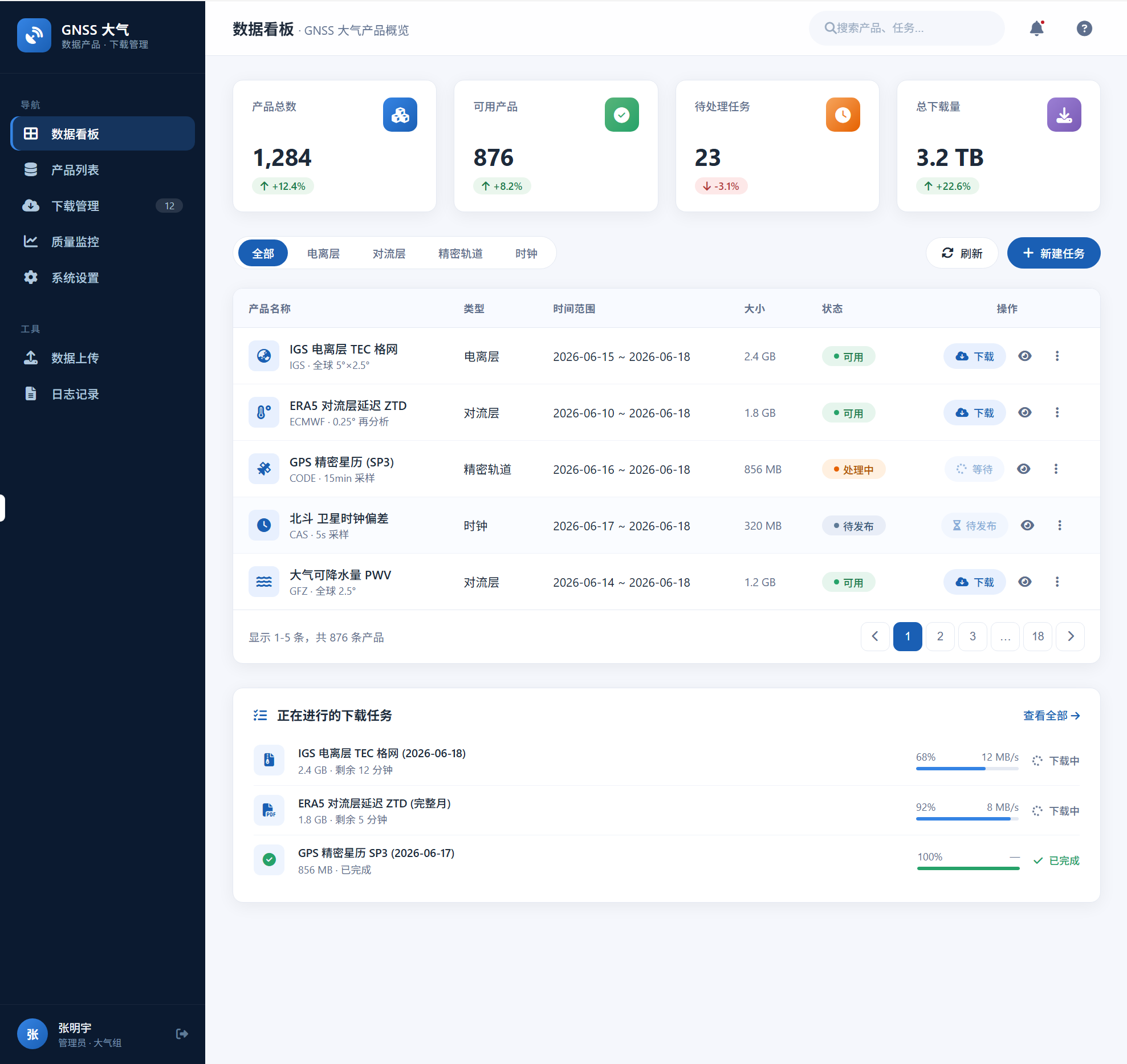This screenshot has height=1064, width=1127.
Task: Click the satellite icon of GPS 精密星历 row
Action: [264, 469]
